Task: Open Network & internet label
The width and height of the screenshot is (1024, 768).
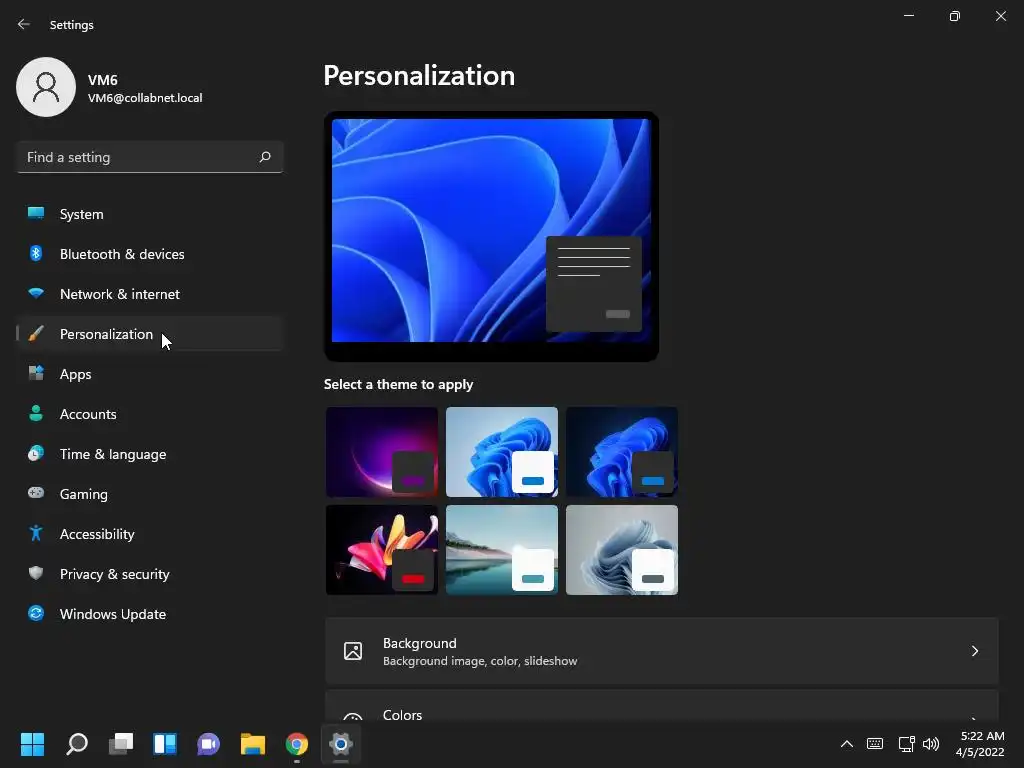Action: [x=120, y=294]
